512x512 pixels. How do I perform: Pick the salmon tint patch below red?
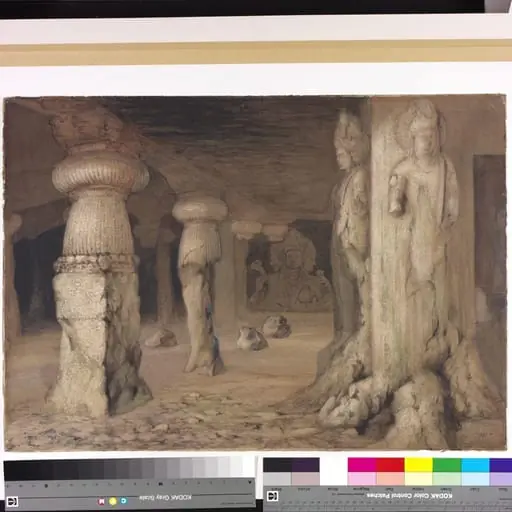tap(390, 478)
